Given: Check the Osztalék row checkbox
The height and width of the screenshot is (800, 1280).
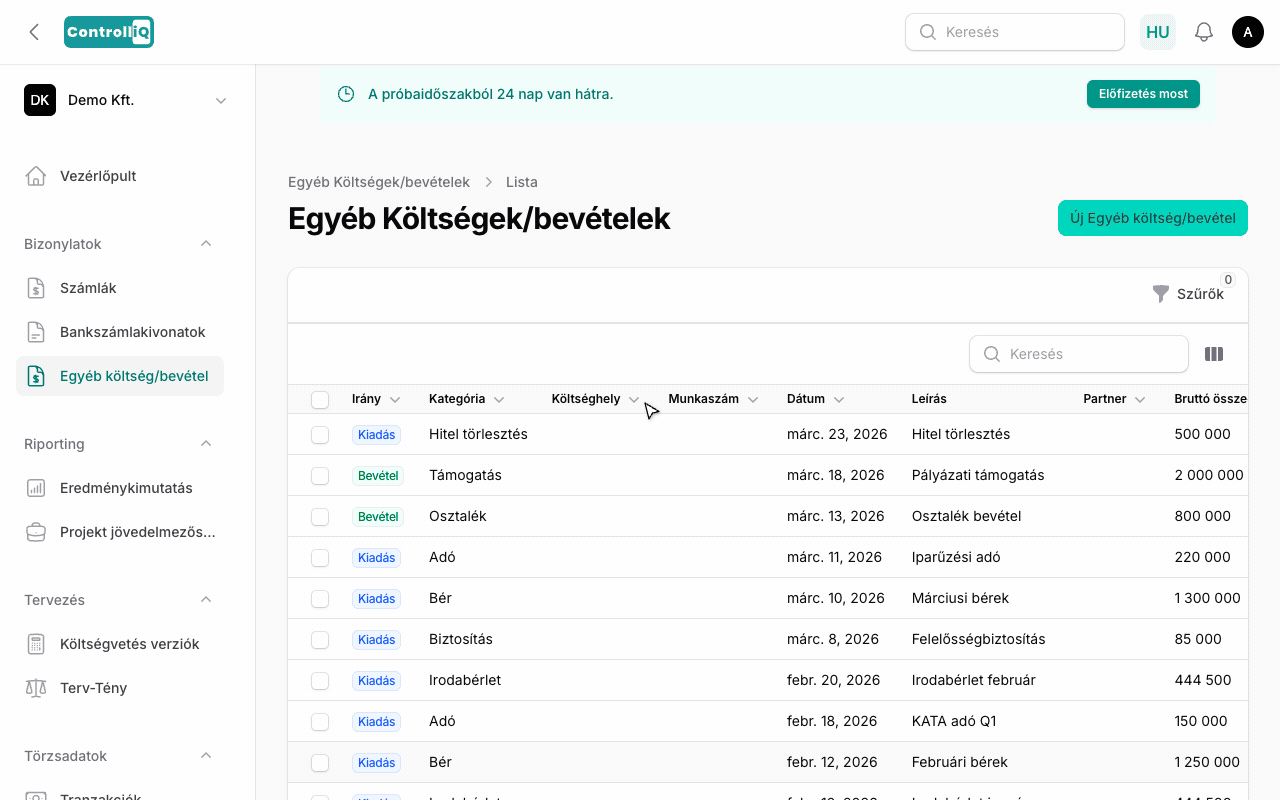Looking at the screenshot, I should coord(320,517).
